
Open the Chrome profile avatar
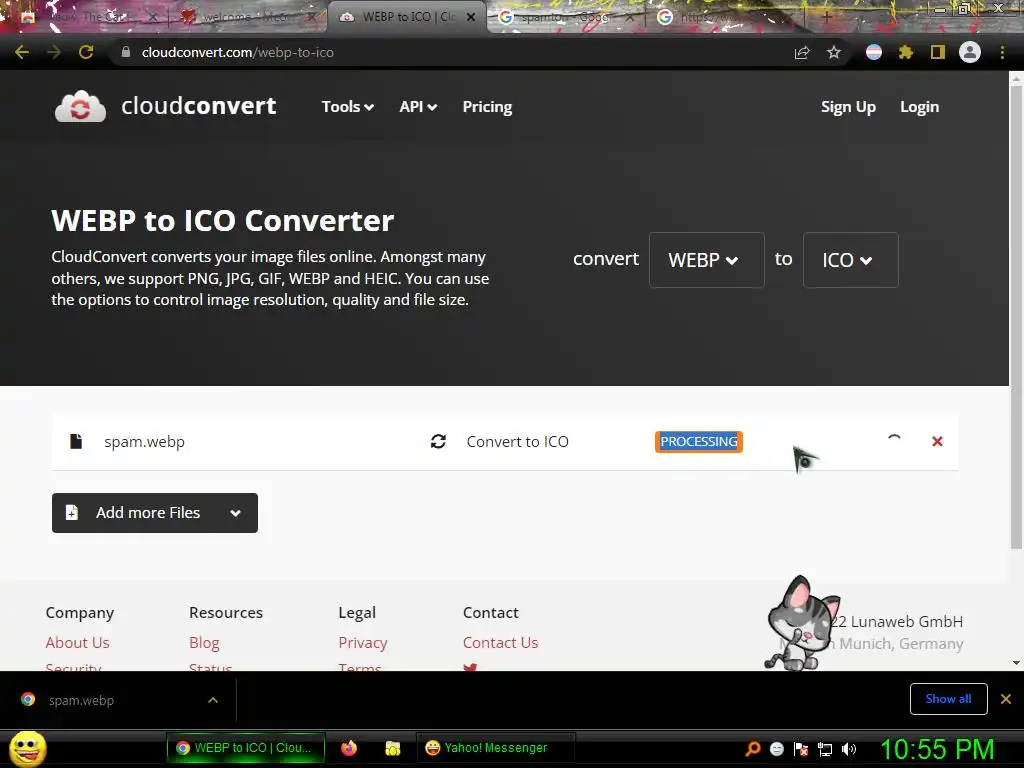point(970,52)
